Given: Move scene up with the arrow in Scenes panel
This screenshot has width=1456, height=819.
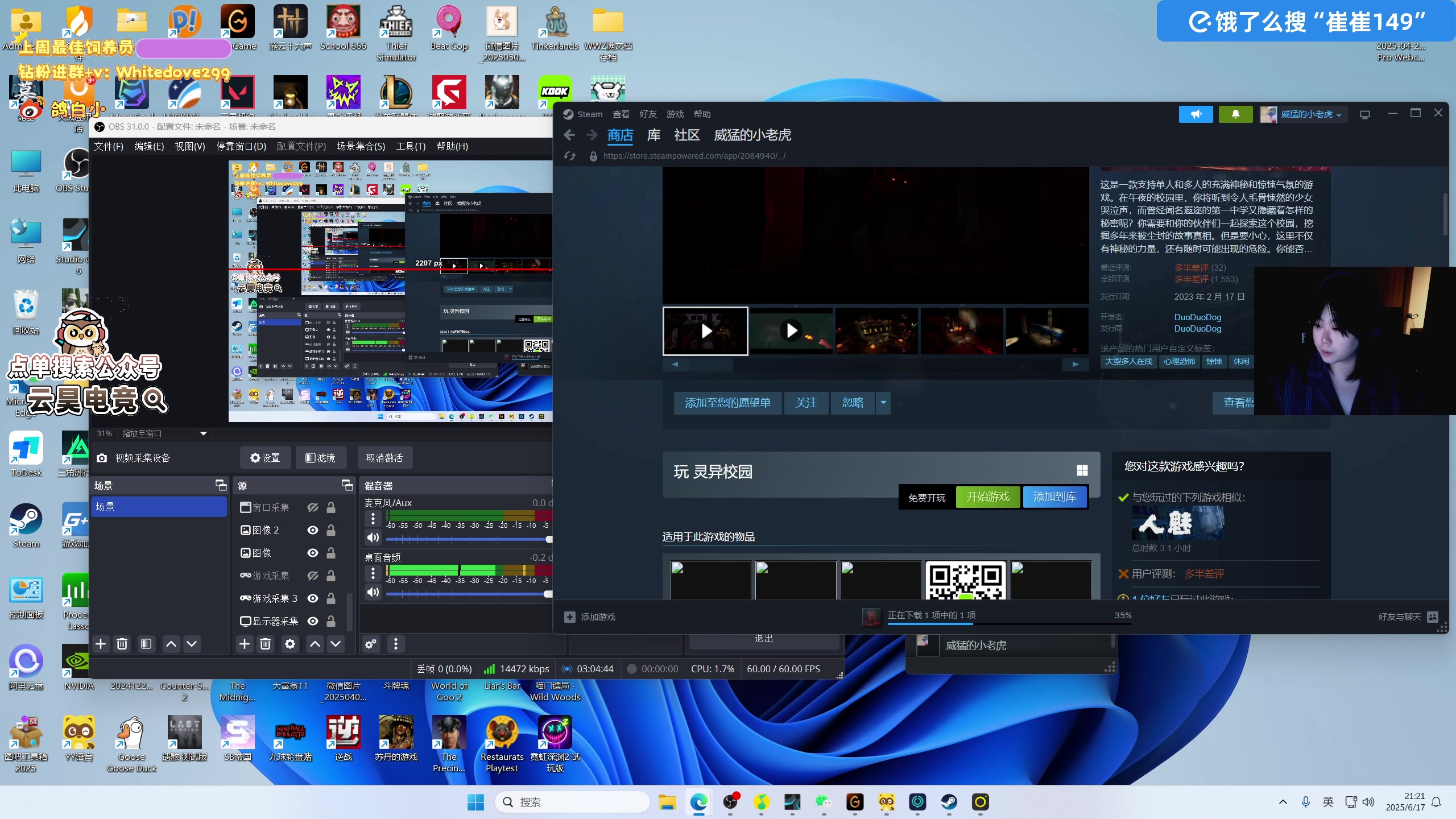Looking at the screenshot, I should click(x=171, y=644).
